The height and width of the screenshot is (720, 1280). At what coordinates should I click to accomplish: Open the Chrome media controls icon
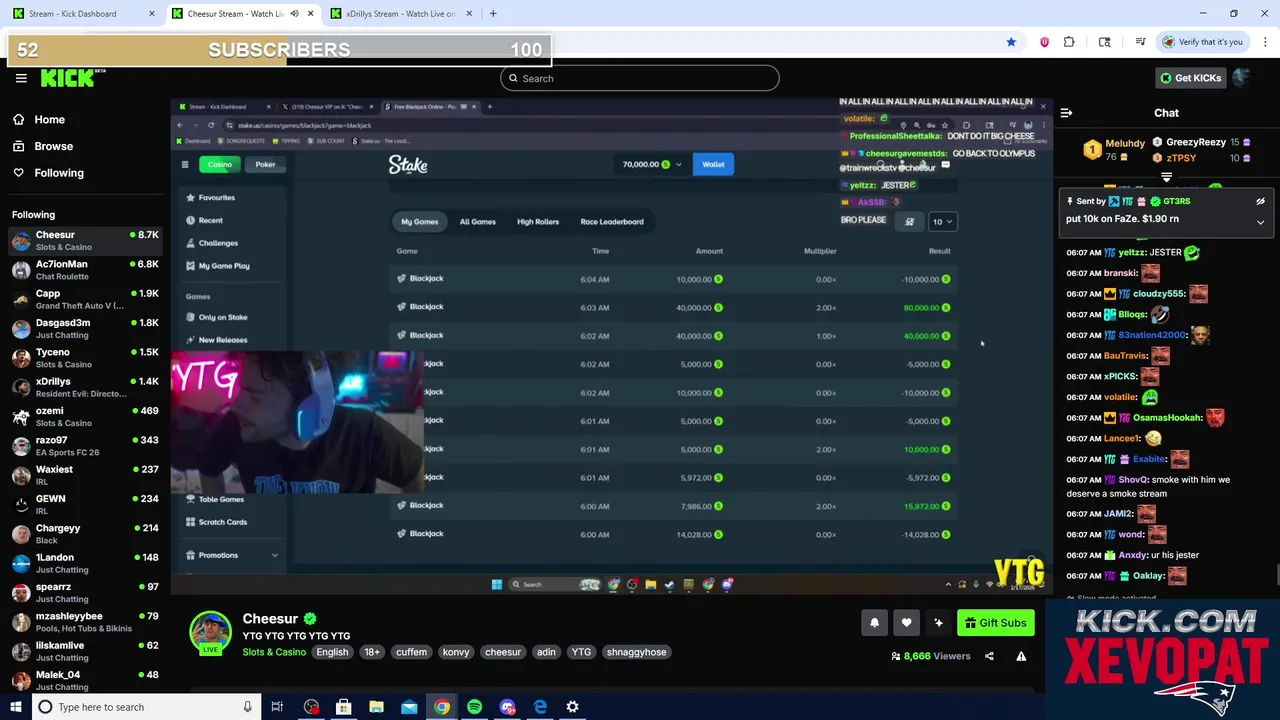pos(1140,42)
